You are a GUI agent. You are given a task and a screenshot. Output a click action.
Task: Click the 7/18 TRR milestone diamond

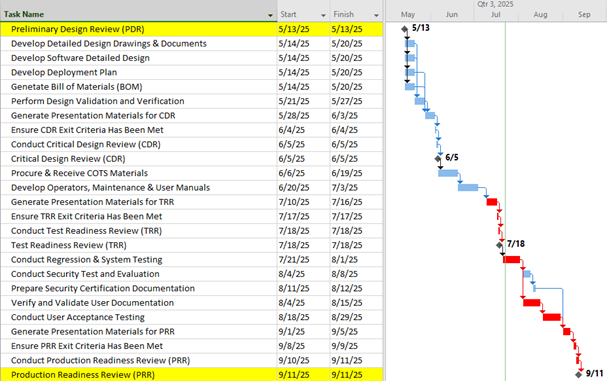499,245
